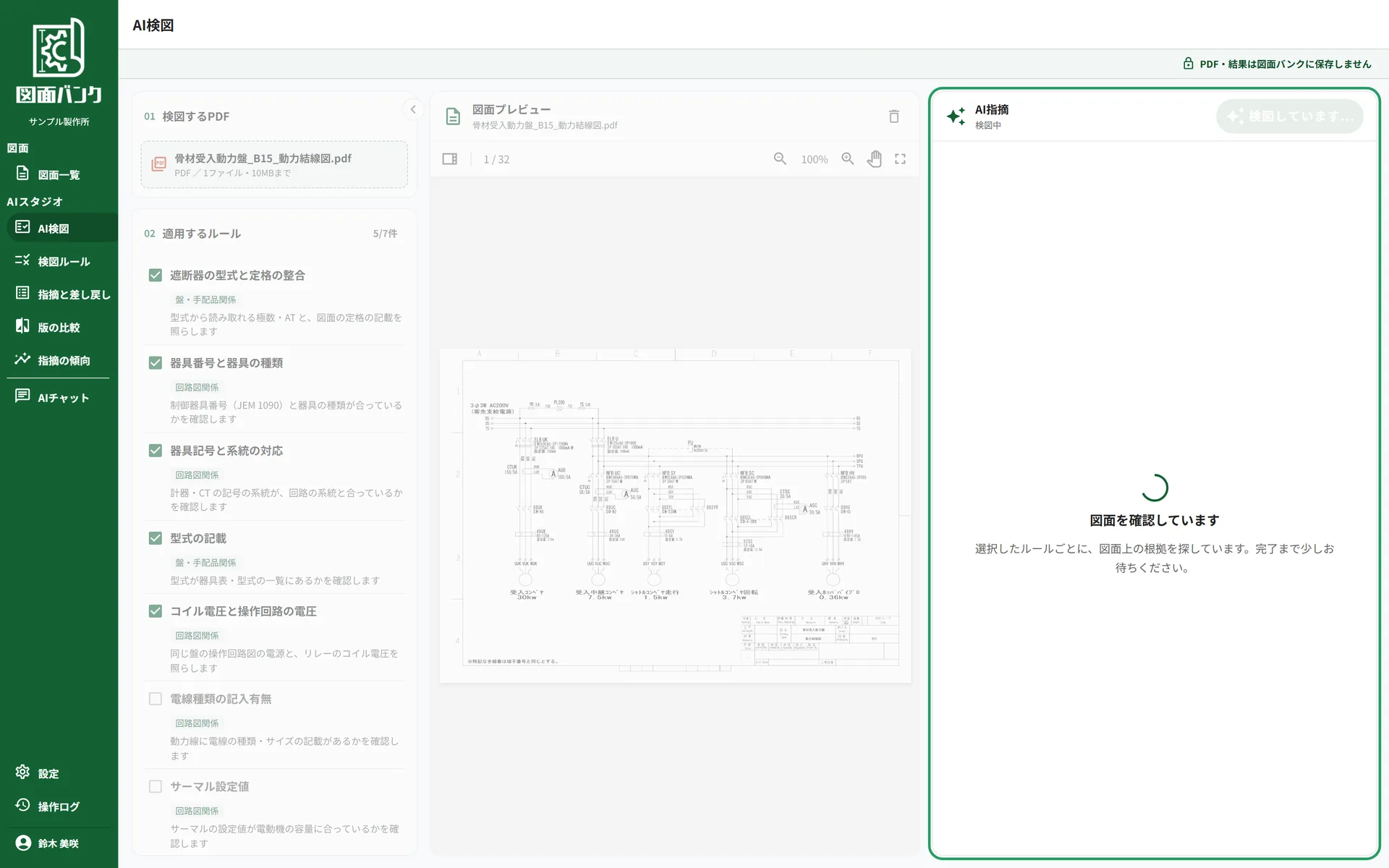Uncheck 型式の記載 rule
1389x868 pixels.
tap(155, 538)
